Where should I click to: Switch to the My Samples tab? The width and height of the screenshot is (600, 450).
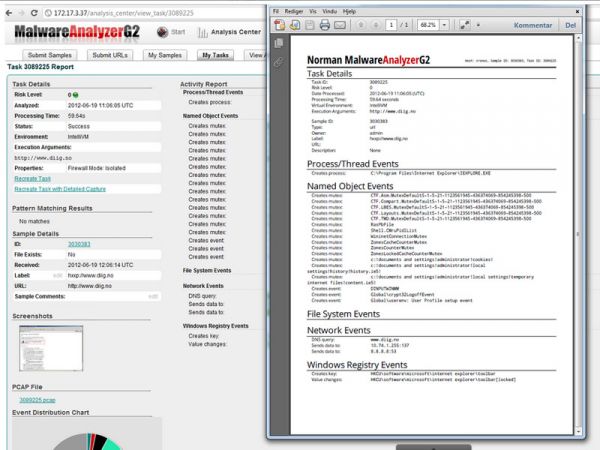[165, 55]
